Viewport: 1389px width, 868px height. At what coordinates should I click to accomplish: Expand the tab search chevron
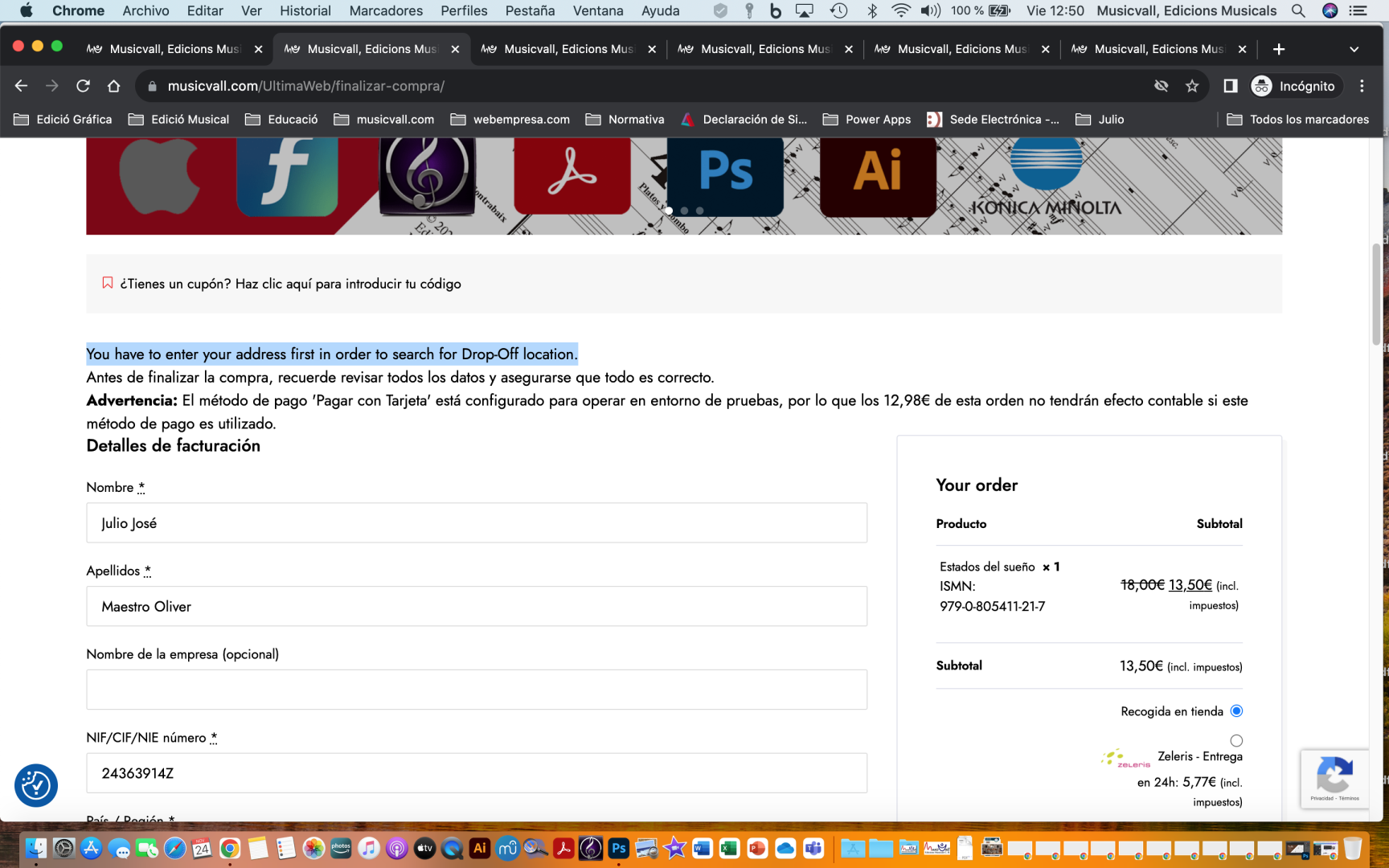pos(1354,49)
